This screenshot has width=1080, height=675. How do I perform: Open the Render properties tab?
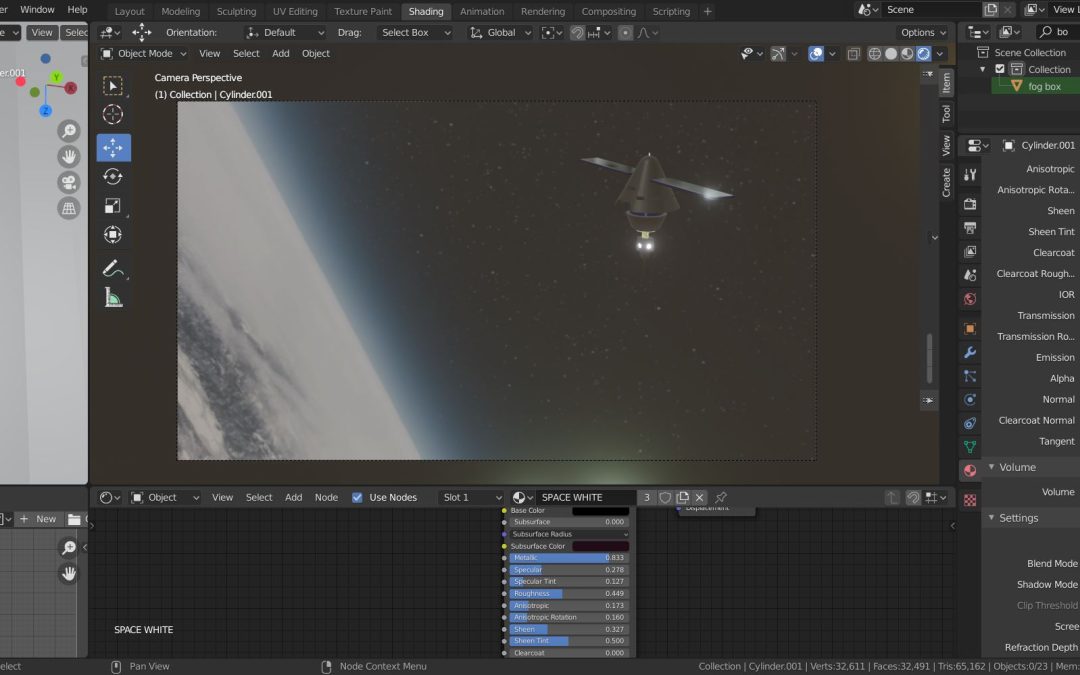tap(970, 204)
